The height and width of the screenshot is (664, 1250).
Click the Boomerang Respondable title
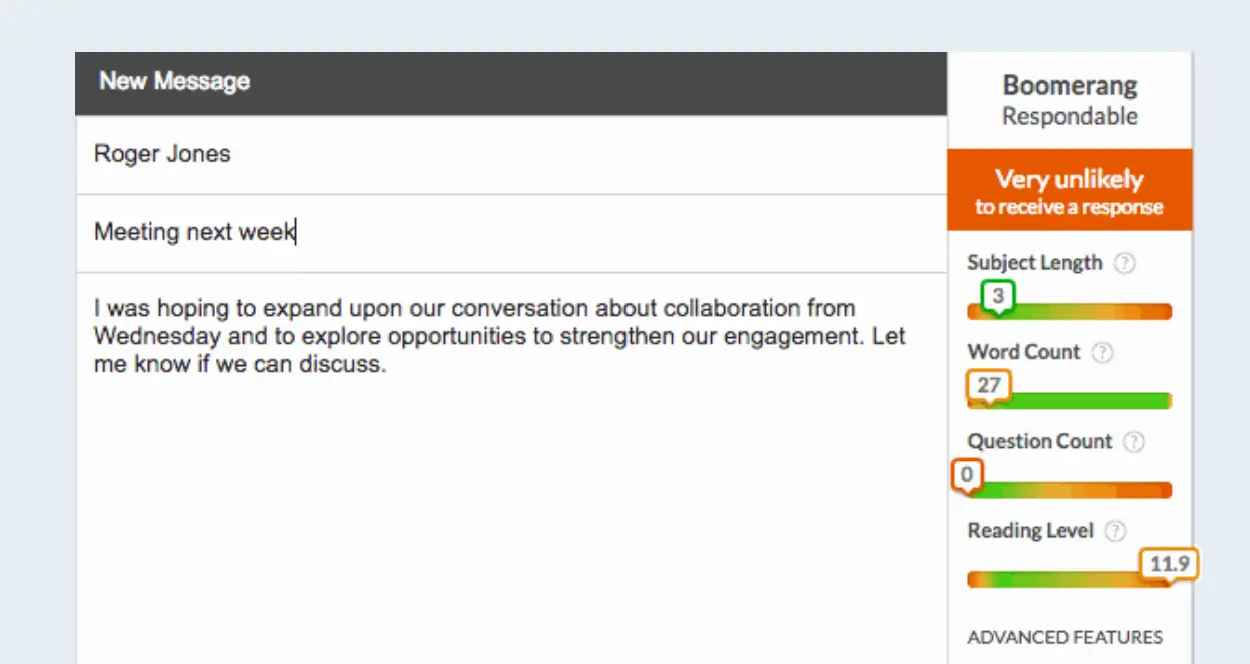point(1069,100)
